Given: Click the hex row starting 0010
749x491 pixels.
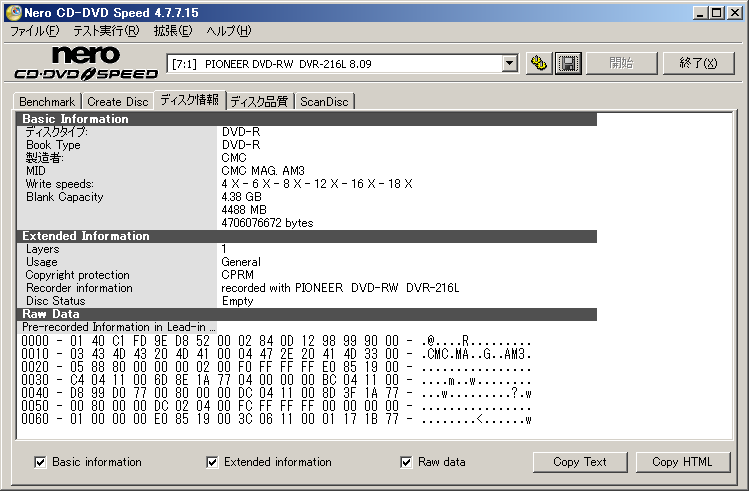Looking at the screenshot, I should tap(276, 354).
